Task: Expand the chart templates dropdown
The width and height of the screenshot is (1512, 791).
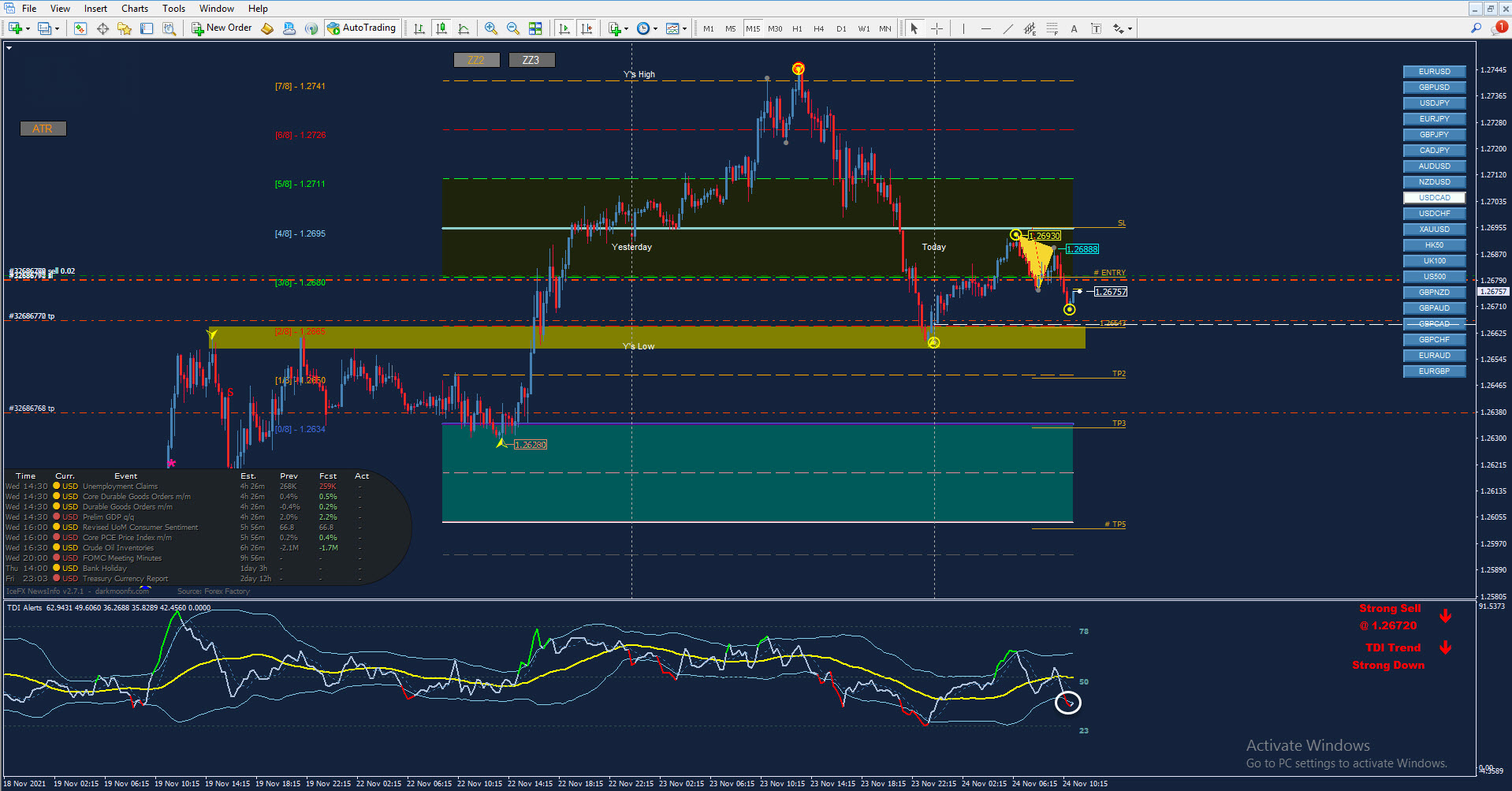Action: (x=684, y=29)
